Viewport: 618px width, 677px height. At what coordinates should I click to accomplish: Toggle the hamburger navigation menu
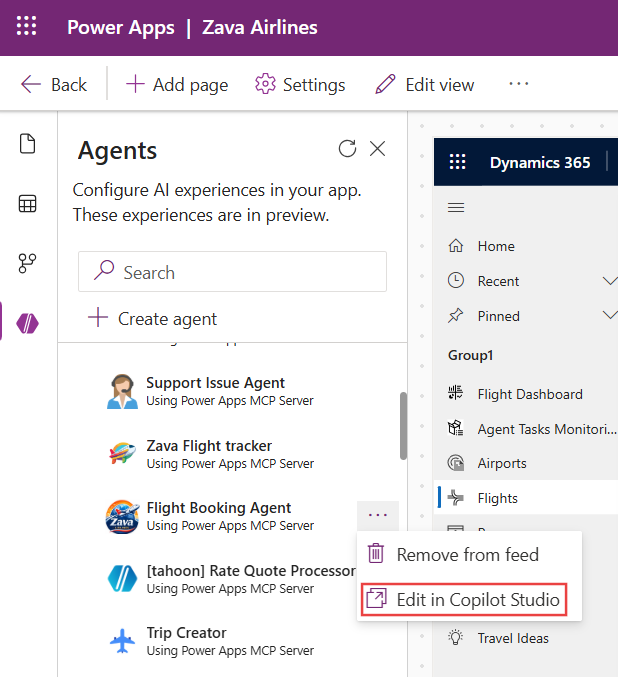pyautogui.click(x=456, y=208)
